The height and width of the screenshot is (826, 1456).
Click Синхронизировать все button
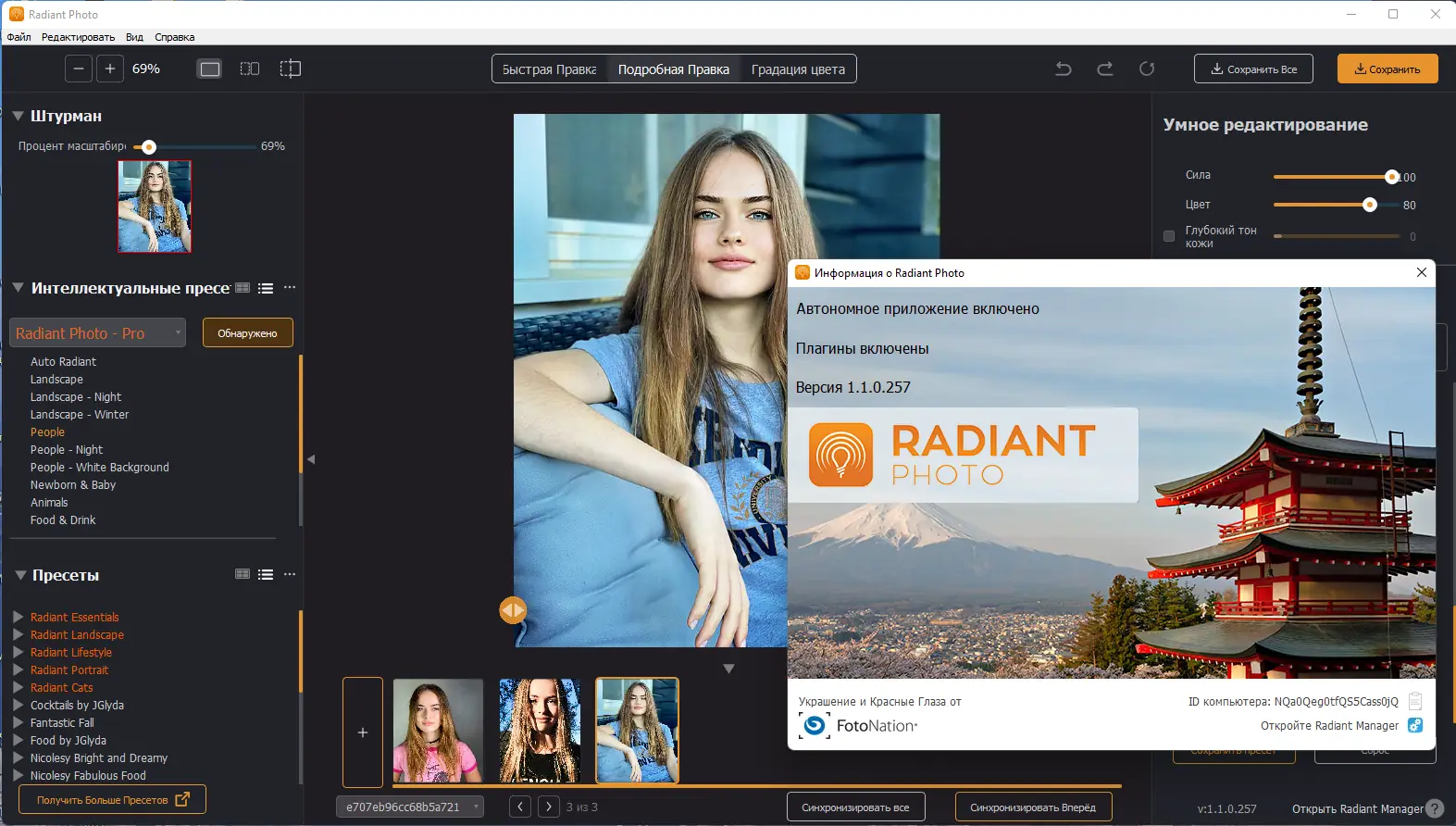pyautogui.click(x=855, y=807)
